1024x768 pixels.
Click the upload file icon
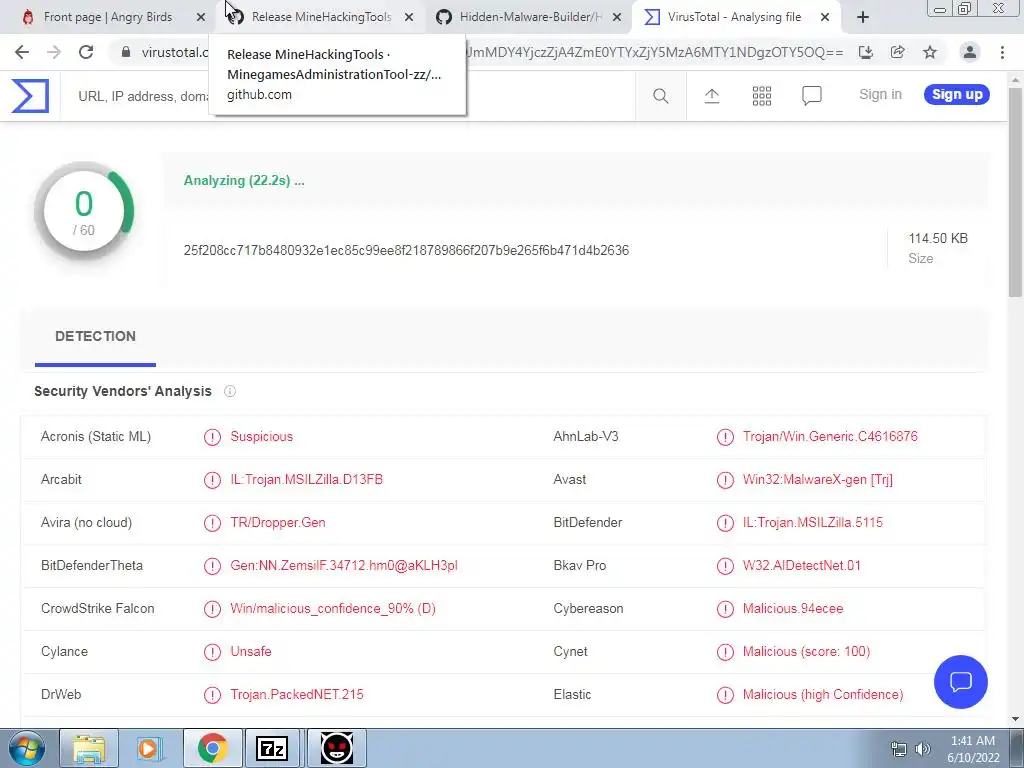(x=712, y=96)
